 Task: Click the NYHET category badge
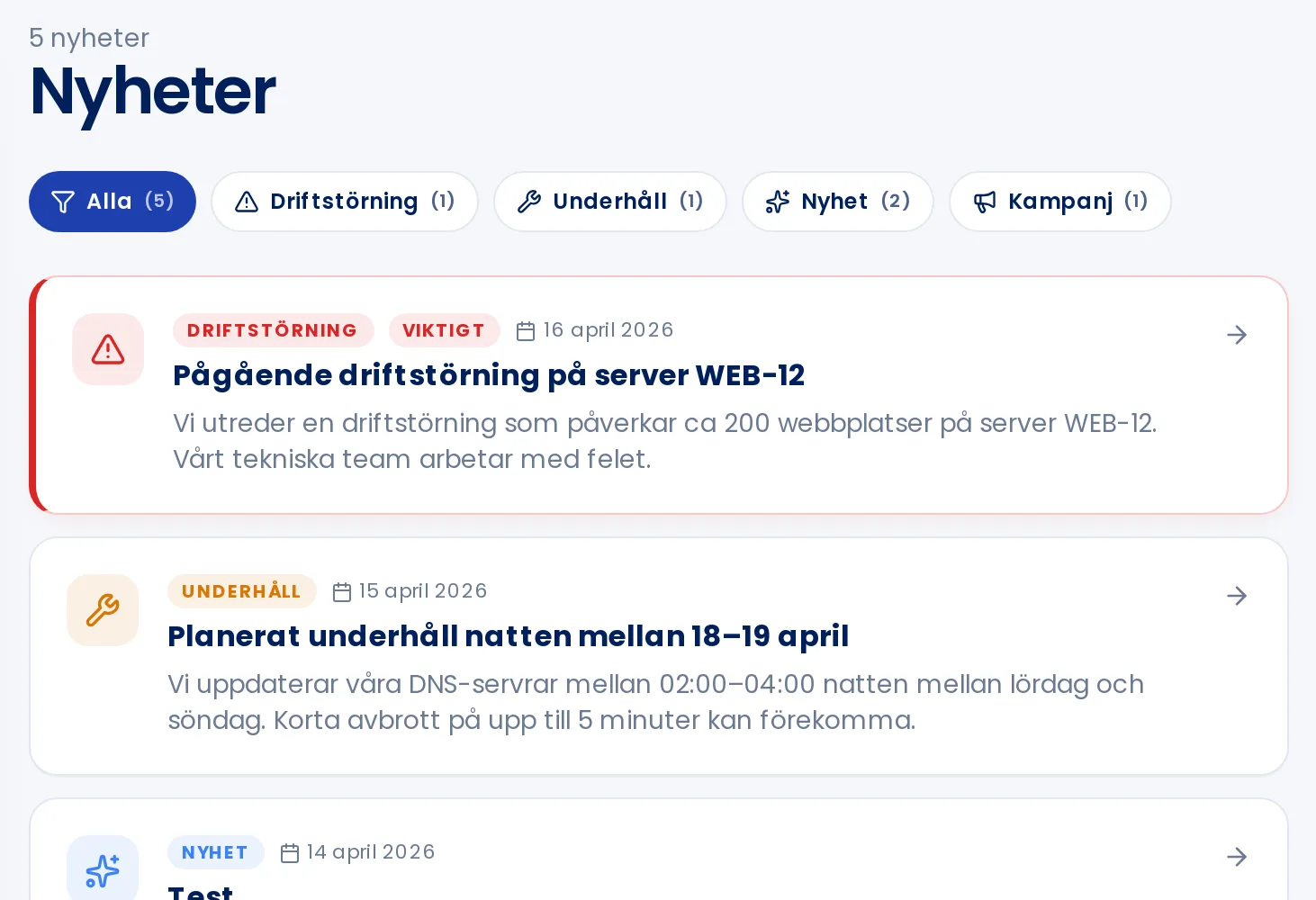click(215, 852)
